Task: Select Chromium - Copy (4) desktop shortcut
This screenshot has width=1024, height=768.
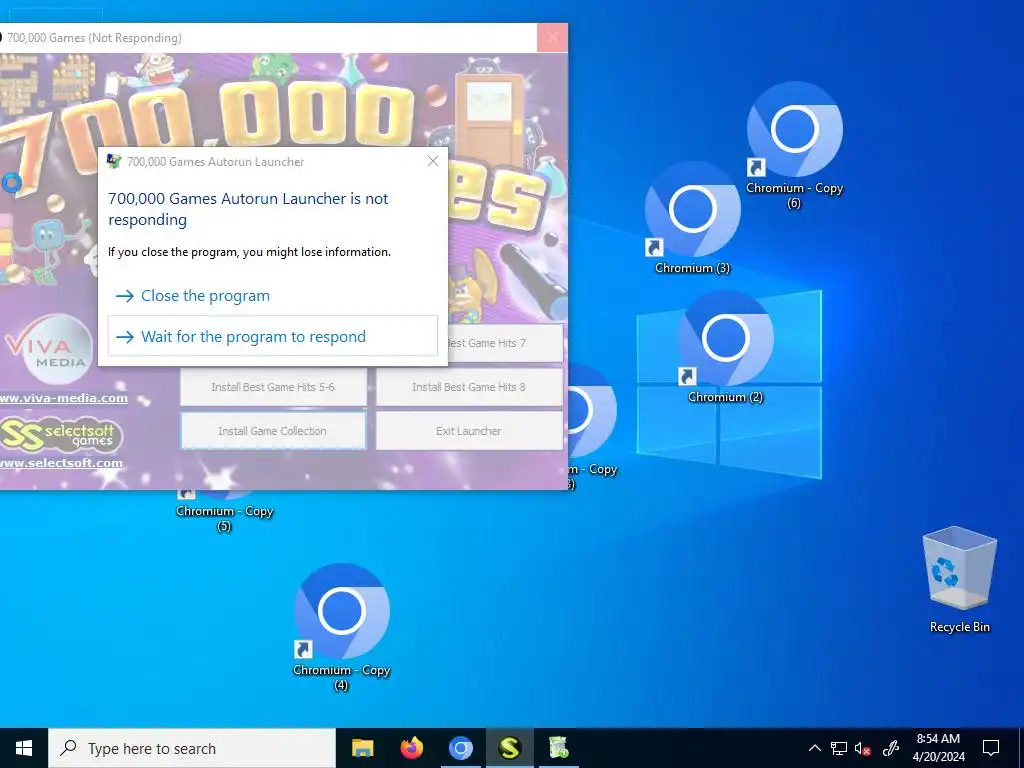Action: pos(341,627)
